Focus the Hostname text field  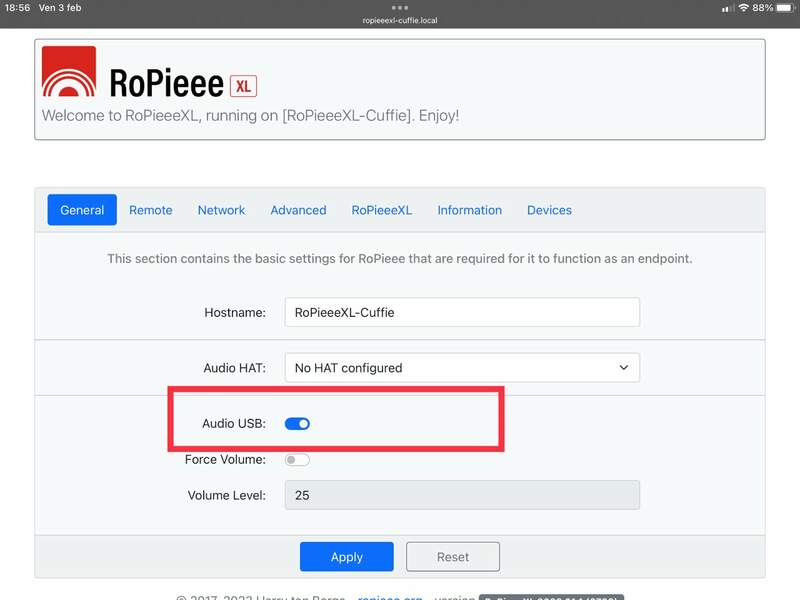tap(462, 312)
